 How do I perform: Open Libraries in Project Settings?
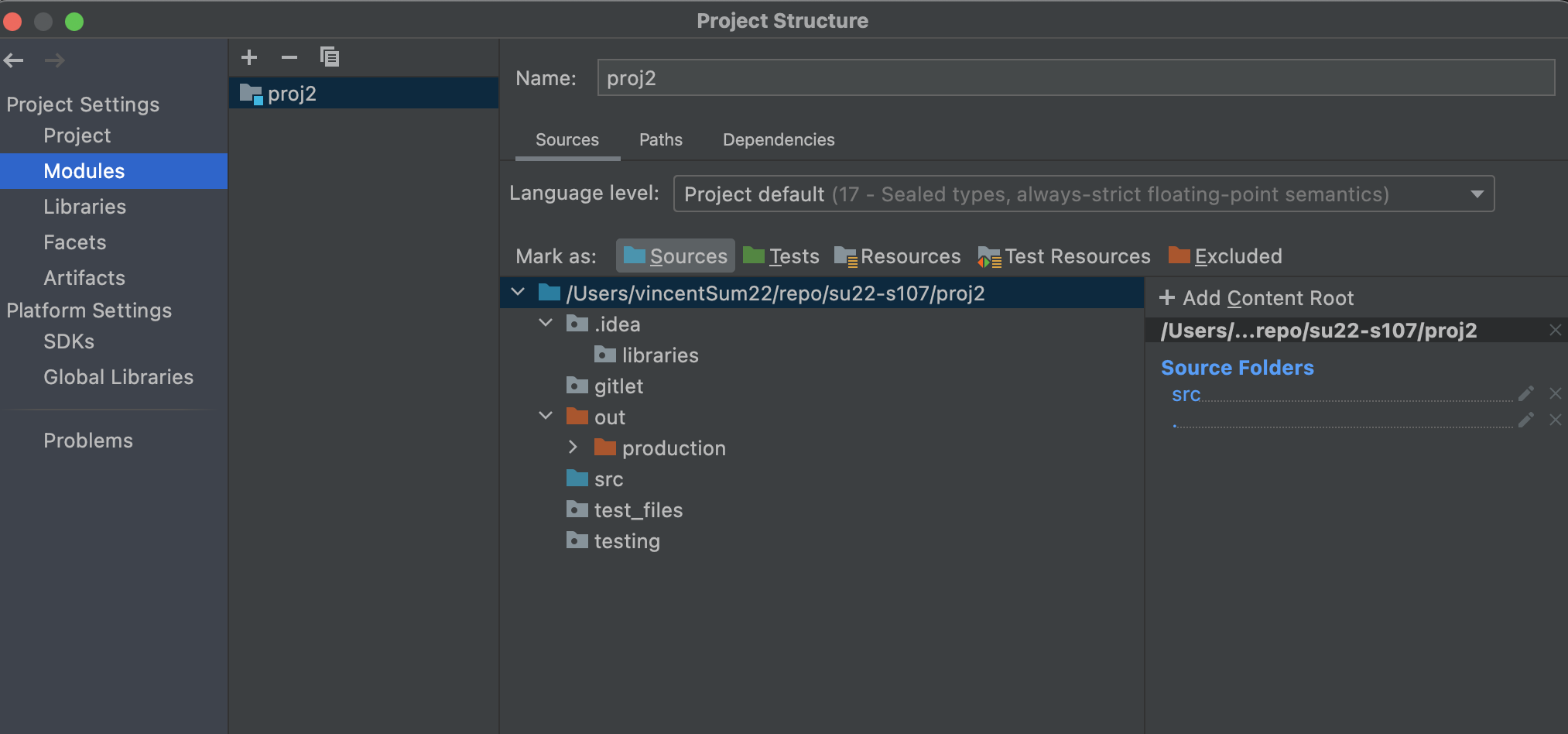click(x=84, y=207)
